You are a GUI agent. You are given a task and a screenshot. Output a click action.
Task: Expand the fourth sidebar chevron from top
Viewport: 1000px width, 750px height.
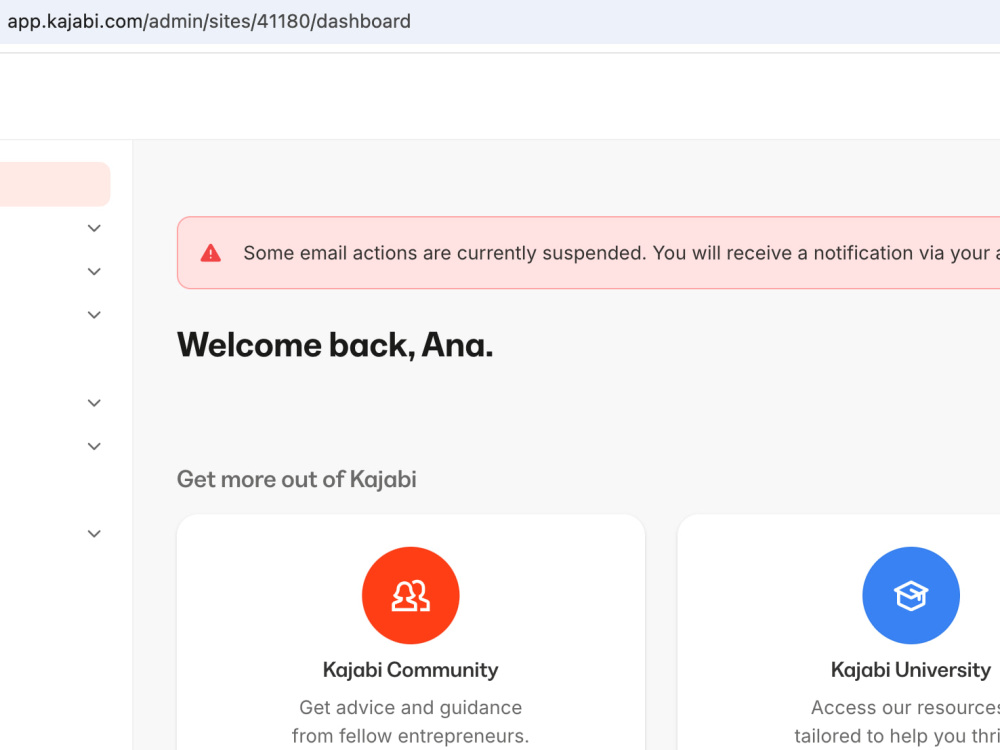coord(94,403)
